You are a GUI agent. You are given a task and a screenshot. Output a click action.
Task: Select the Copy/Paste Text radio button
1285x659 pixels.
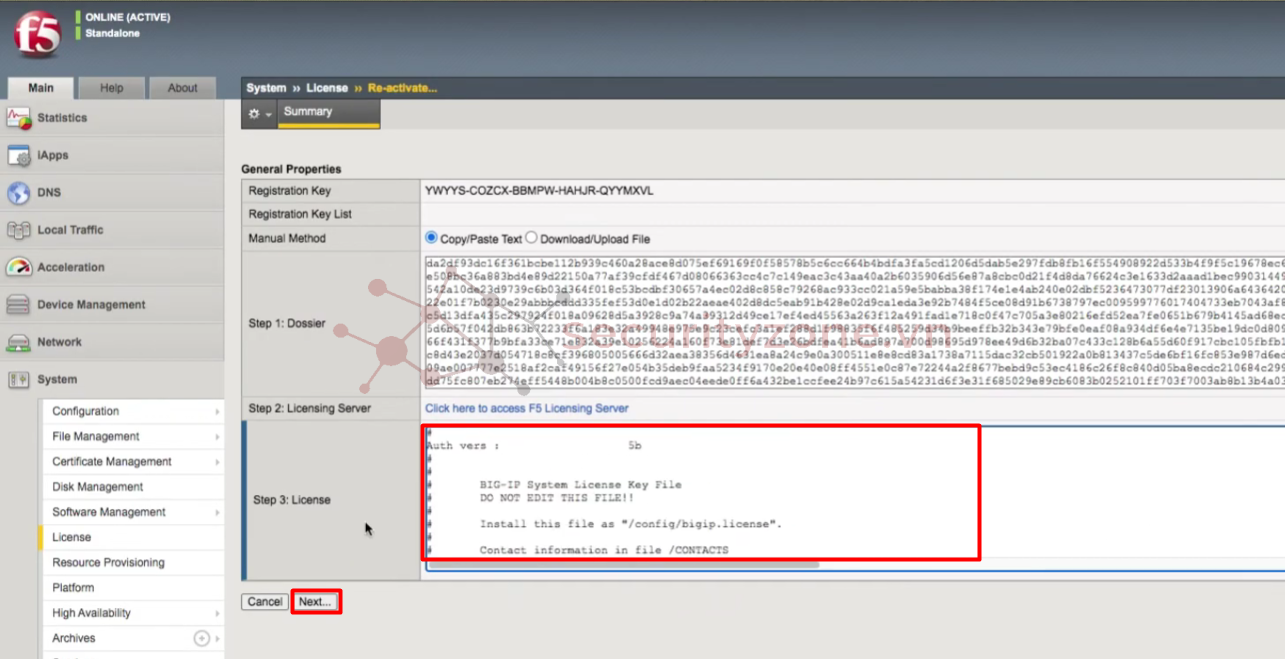431,238
